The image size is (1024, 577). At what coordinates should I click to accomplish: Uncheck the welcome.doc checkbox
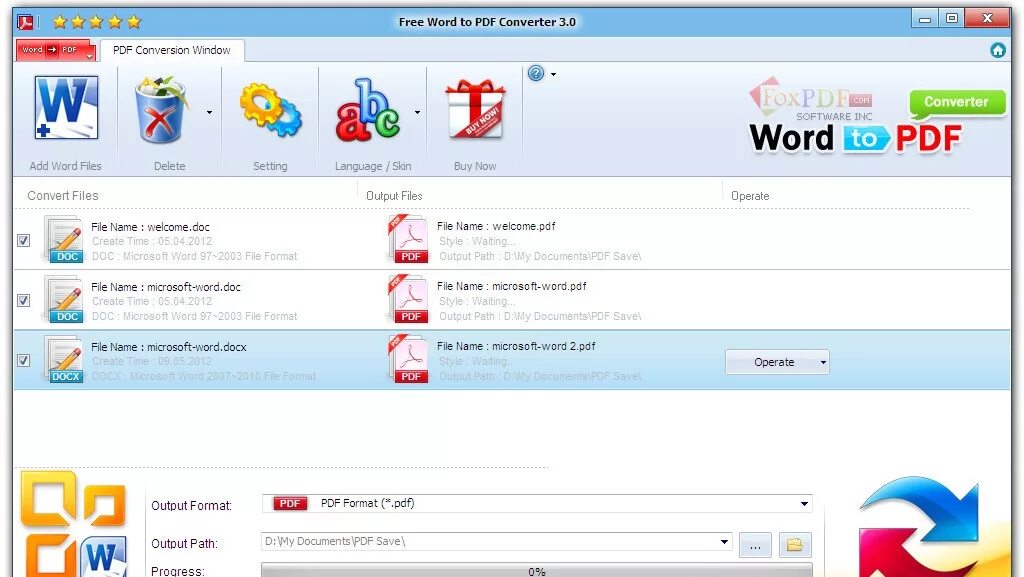coord(24,240)
